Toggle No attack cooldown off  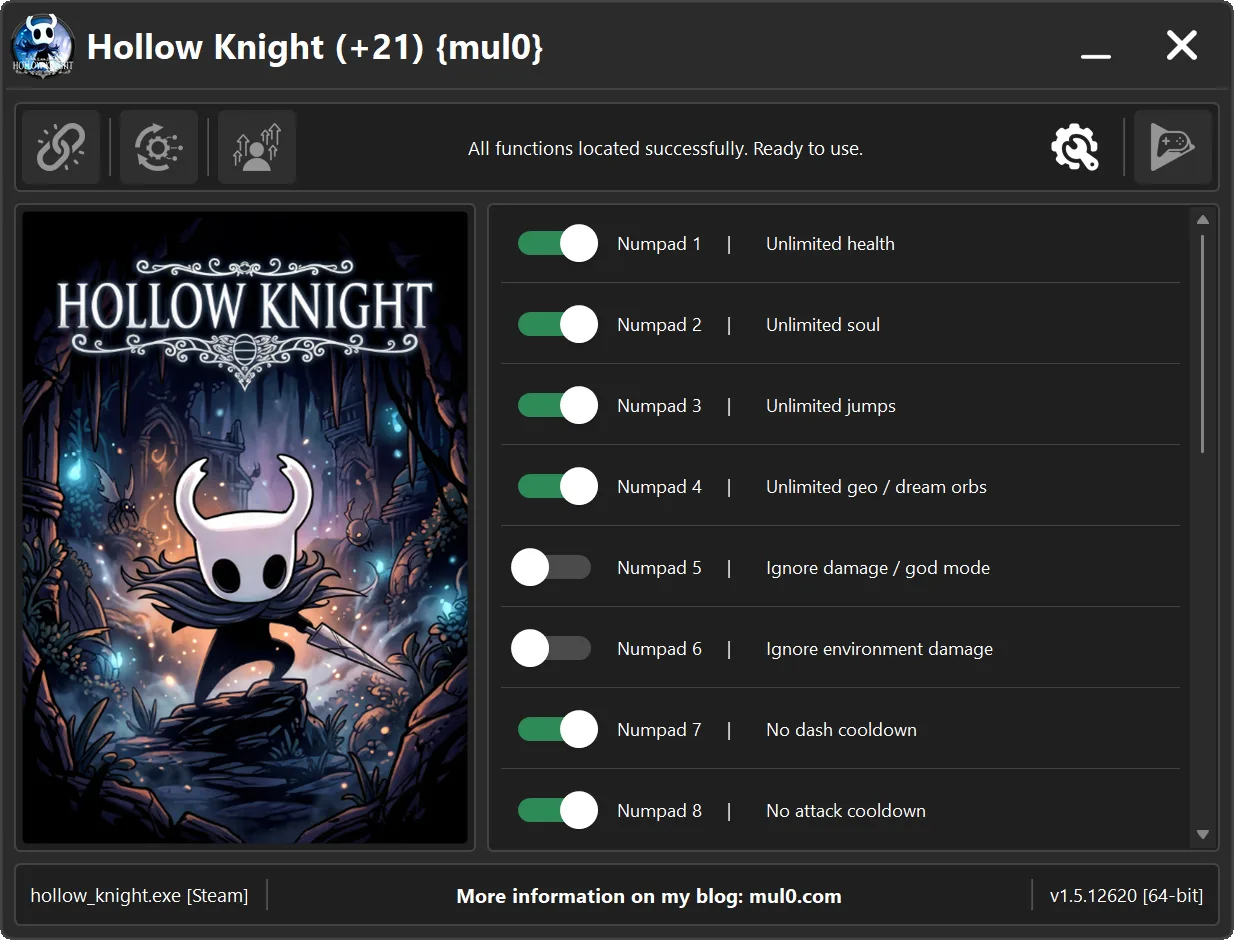coord(557,810)
